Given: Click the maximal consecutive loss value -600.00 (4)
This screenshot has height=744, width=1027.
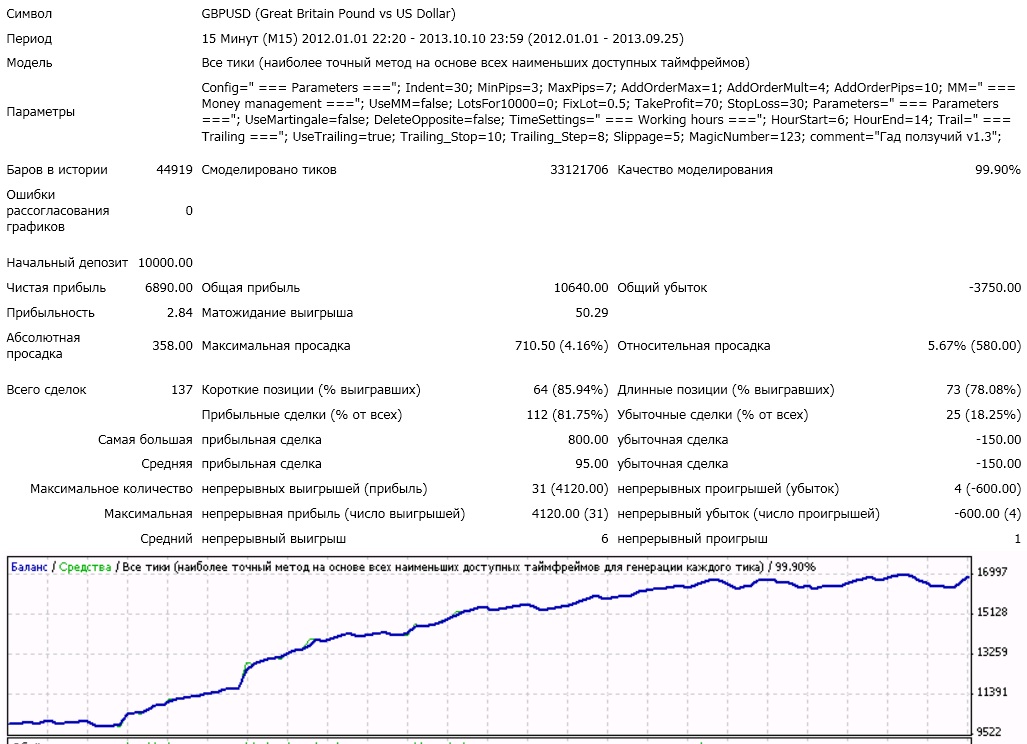Looking at the screenshot, I should tap(987, 513).
